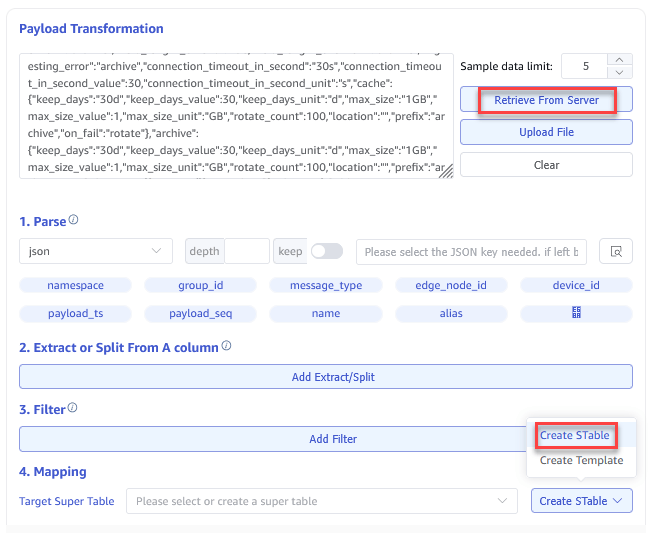Click the grid icon tag after alias
The width and height of the screenshot is (653, 533).
click(x=576, y=313)
